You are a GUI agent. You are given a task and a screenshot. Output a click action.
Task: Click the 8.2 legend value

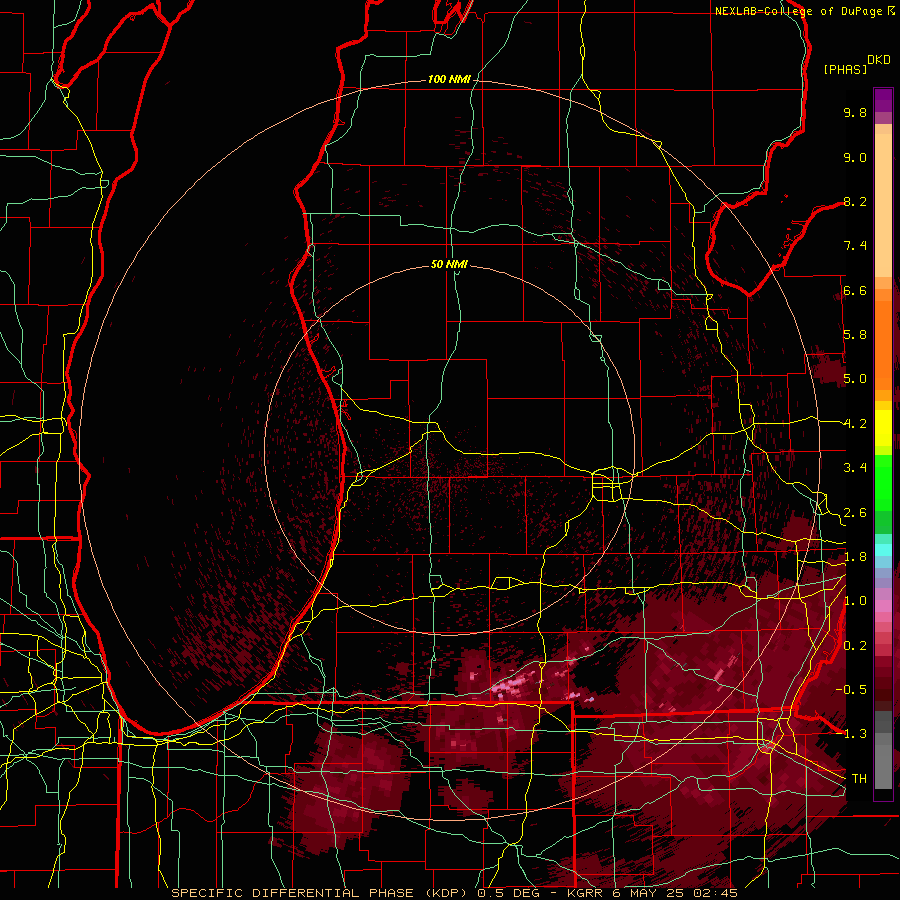click(855, 201)
